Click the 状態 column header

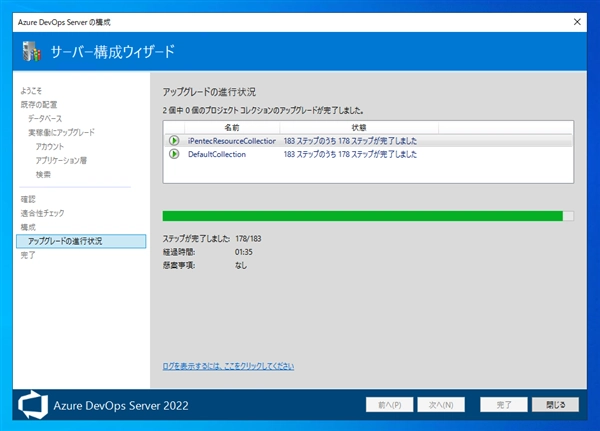(359, 127)
